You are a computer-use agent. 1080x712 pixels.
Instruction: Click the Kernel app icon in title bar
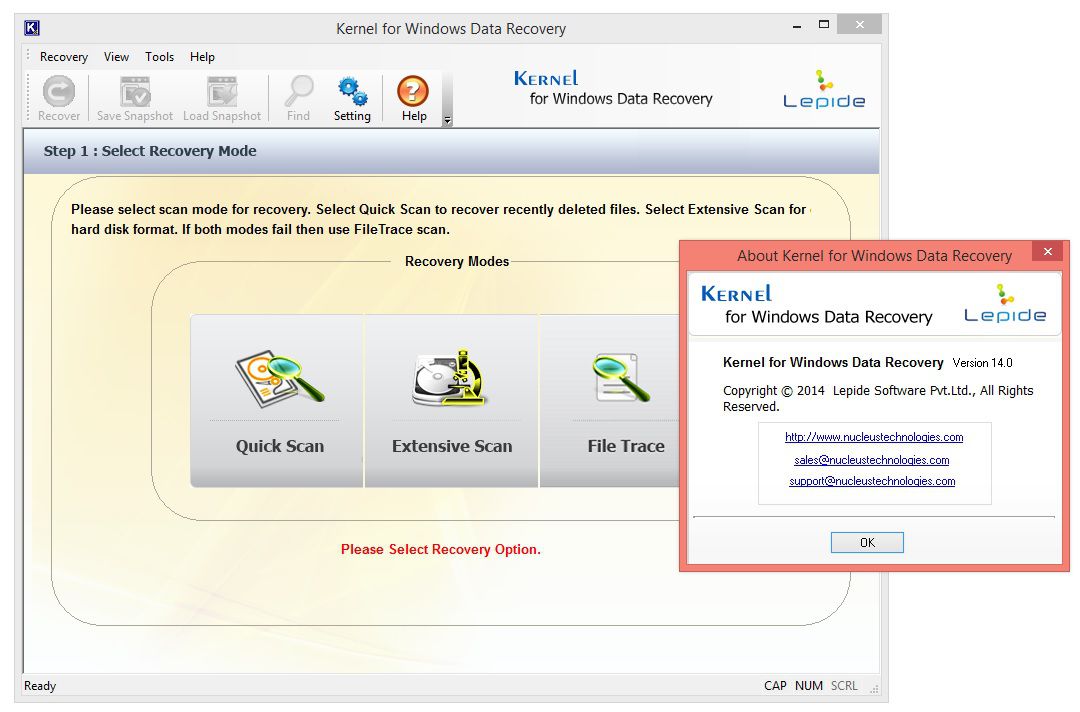(x=32, y=28)
